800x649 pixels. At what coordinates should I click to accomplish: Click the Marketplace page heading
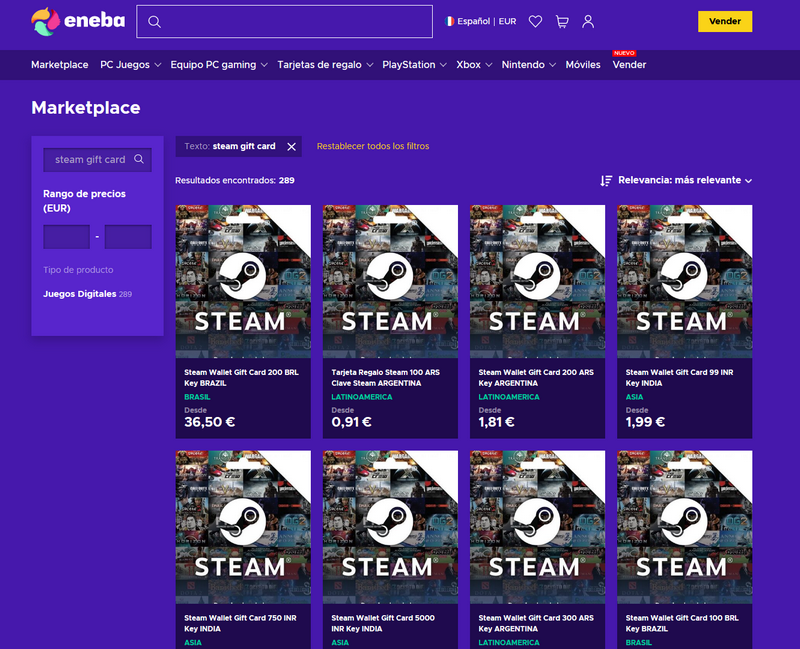86,108
